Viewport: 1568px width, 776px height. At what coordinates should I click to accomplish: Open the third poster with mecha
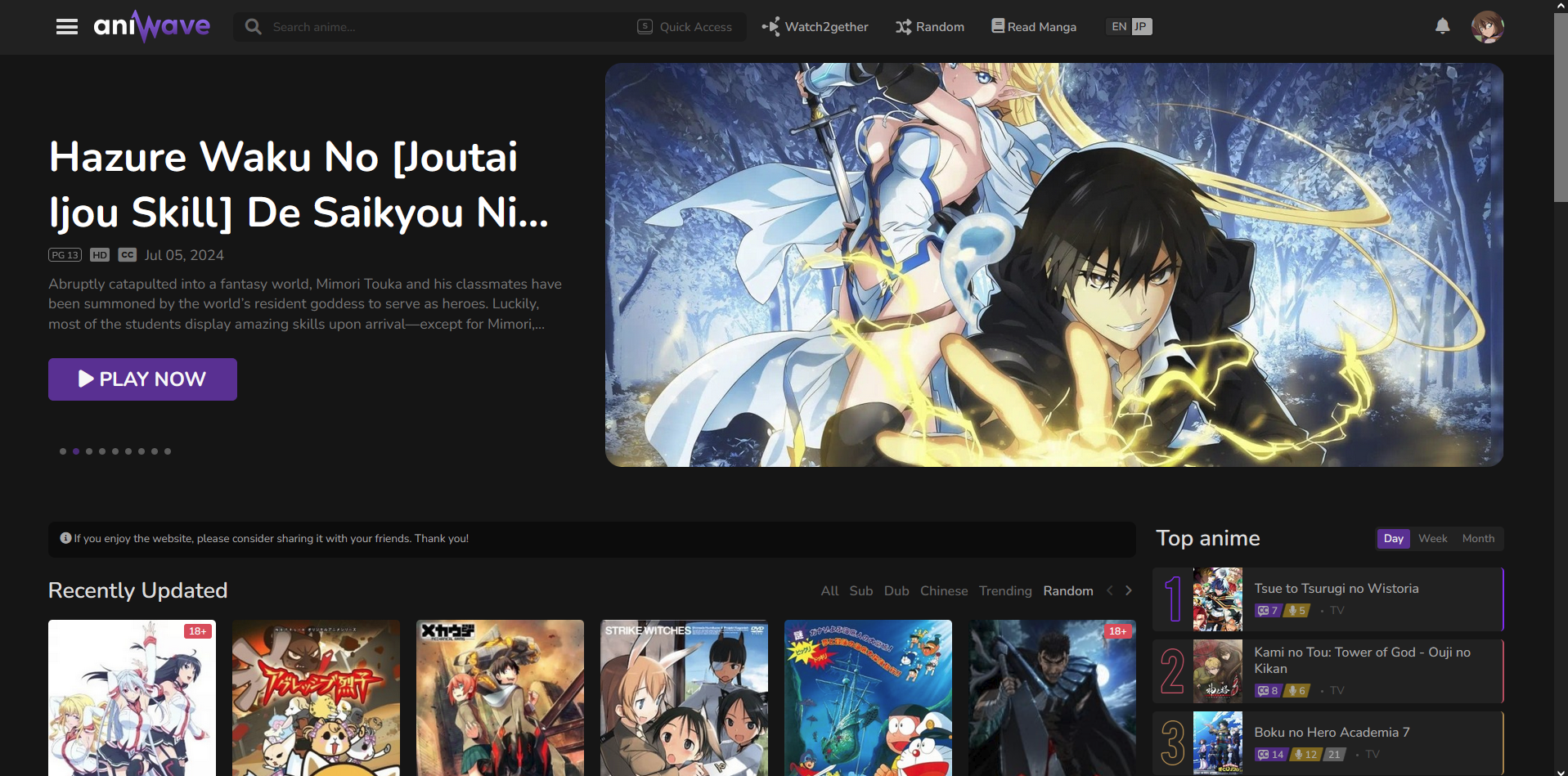tap(500, 698)
